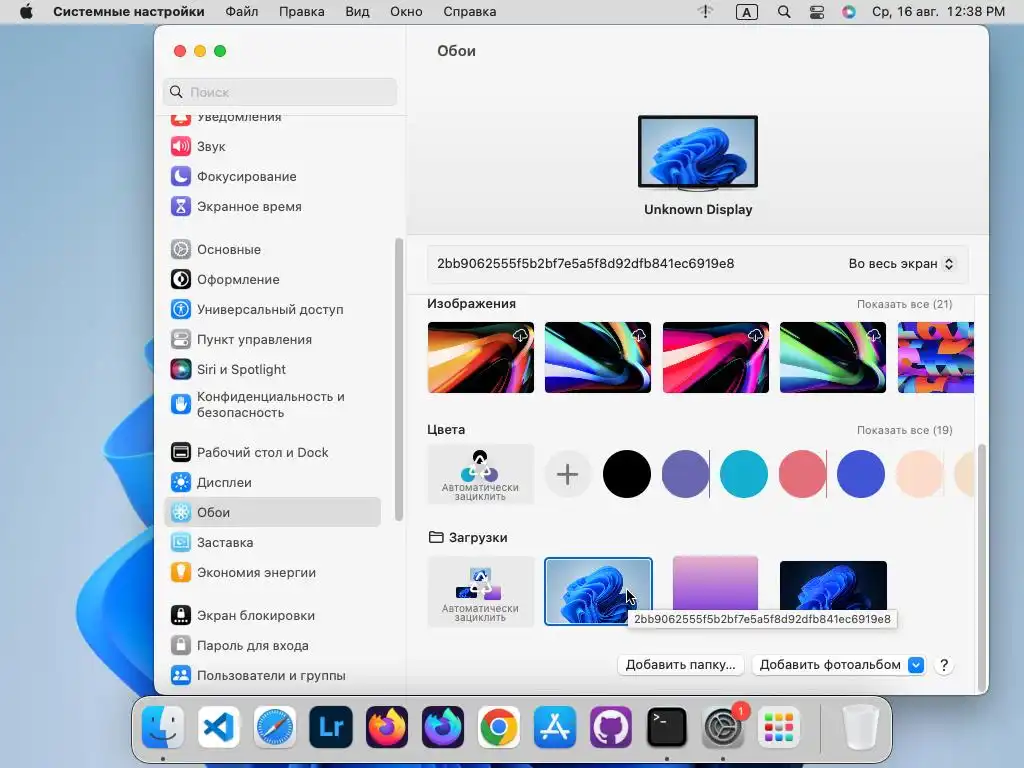Open Siri from the menu bar

(849, 12)
